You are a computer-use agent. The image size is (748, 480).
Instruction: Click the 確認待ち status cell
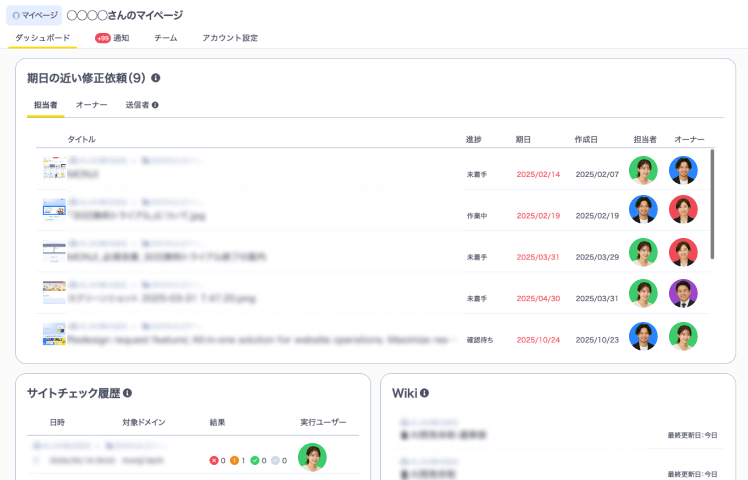[480, 340]
